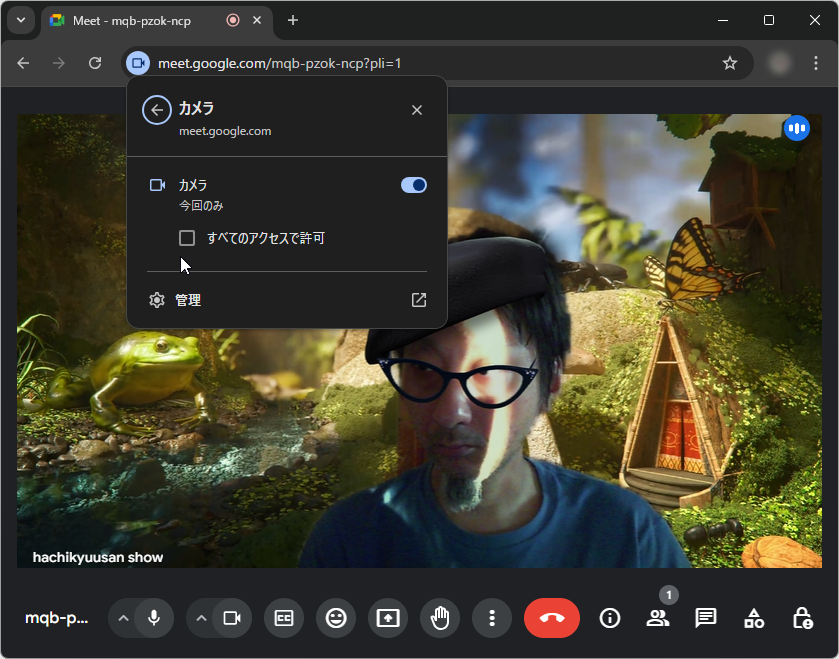Open the meeting details info panel
The image size is (839, 659).
pos(609,618)
